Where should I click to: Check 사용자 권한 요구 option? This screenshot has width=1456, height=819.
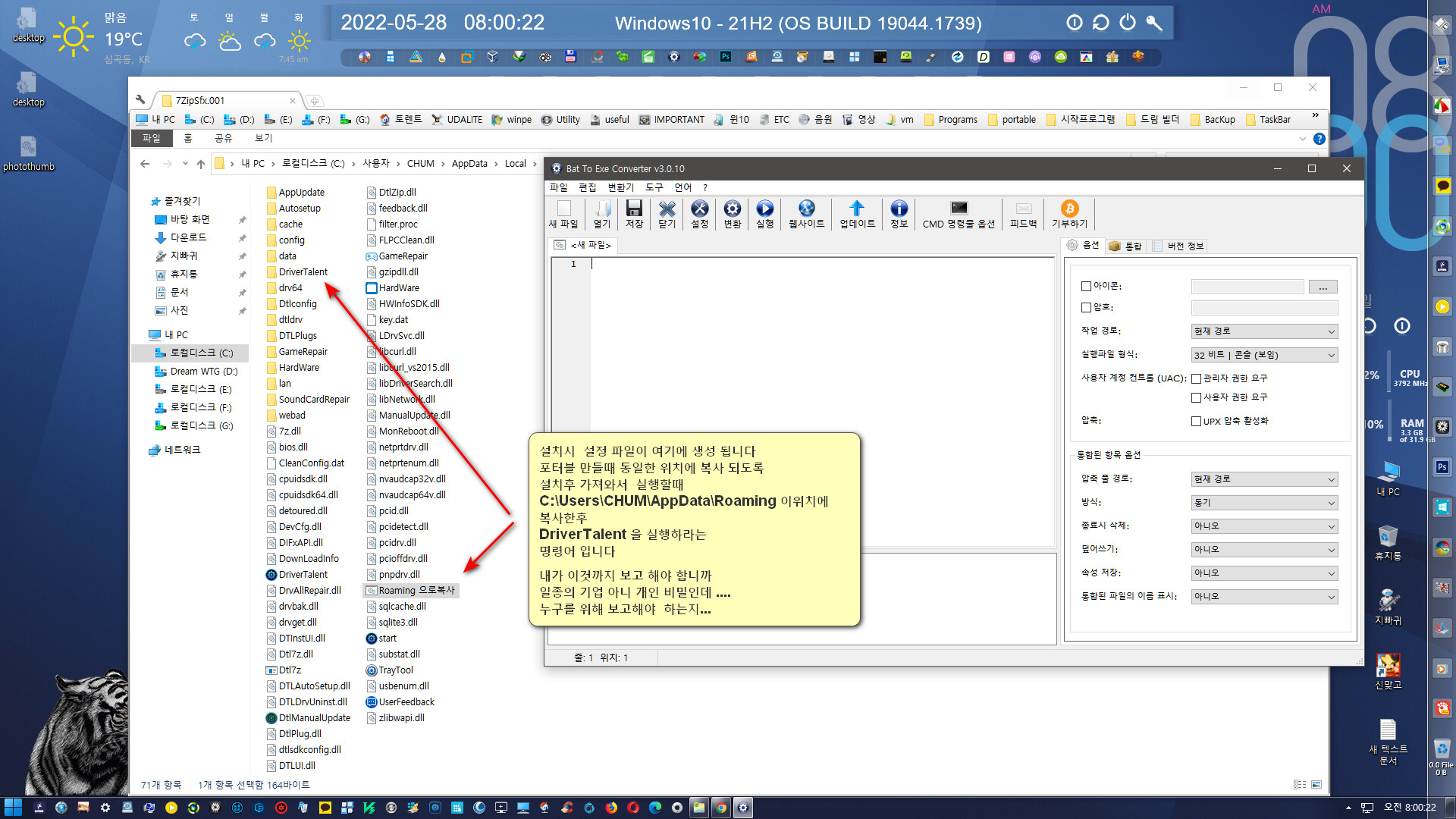[1196, 397]
